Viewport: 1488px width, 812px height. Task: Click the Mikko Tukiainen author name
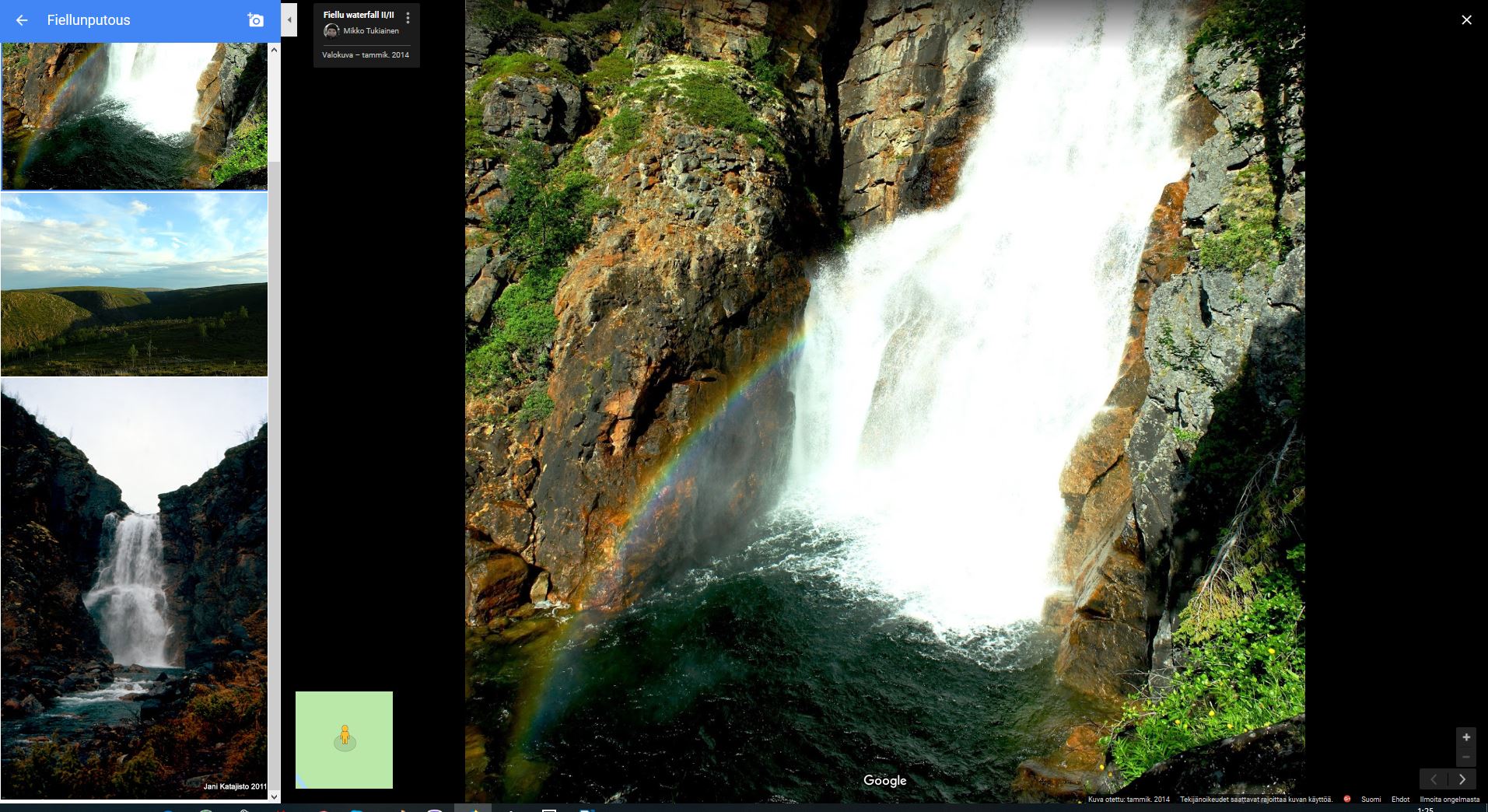pyautogui.click(x=371, y=31)
